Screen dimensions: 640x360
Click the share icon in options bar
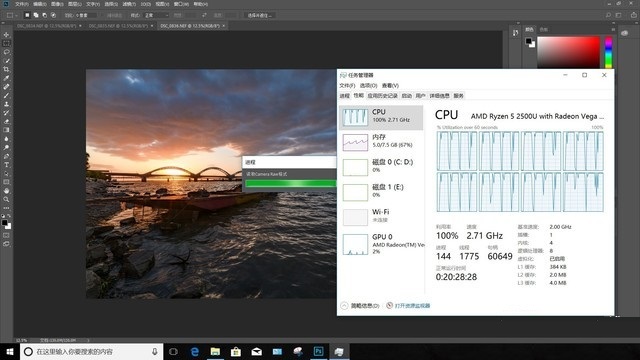pos(633,15)
